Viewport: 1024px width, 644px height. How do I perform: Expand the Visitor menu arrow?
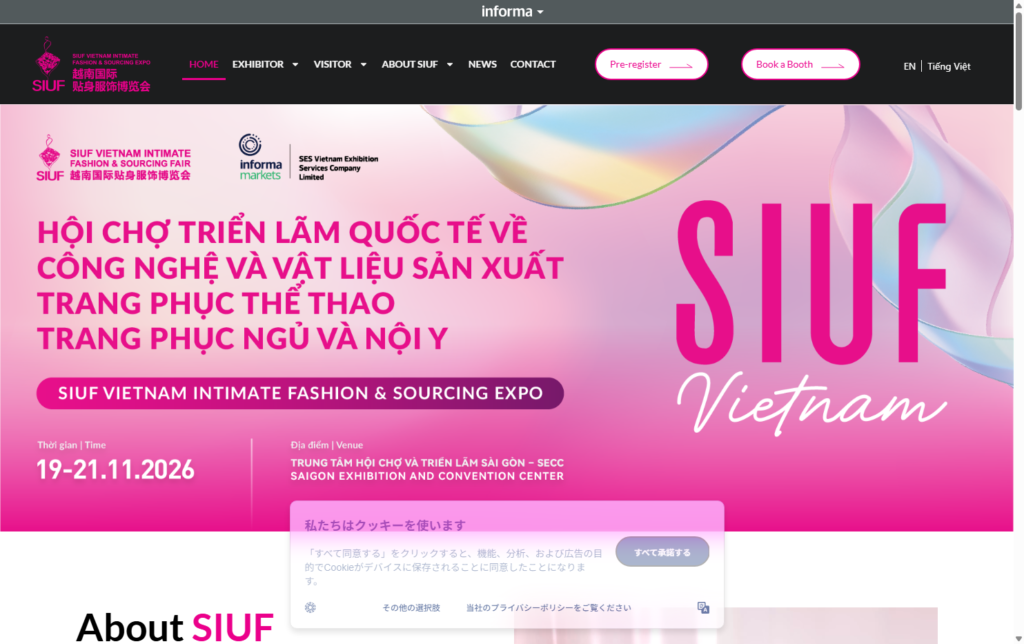[364, 65]
